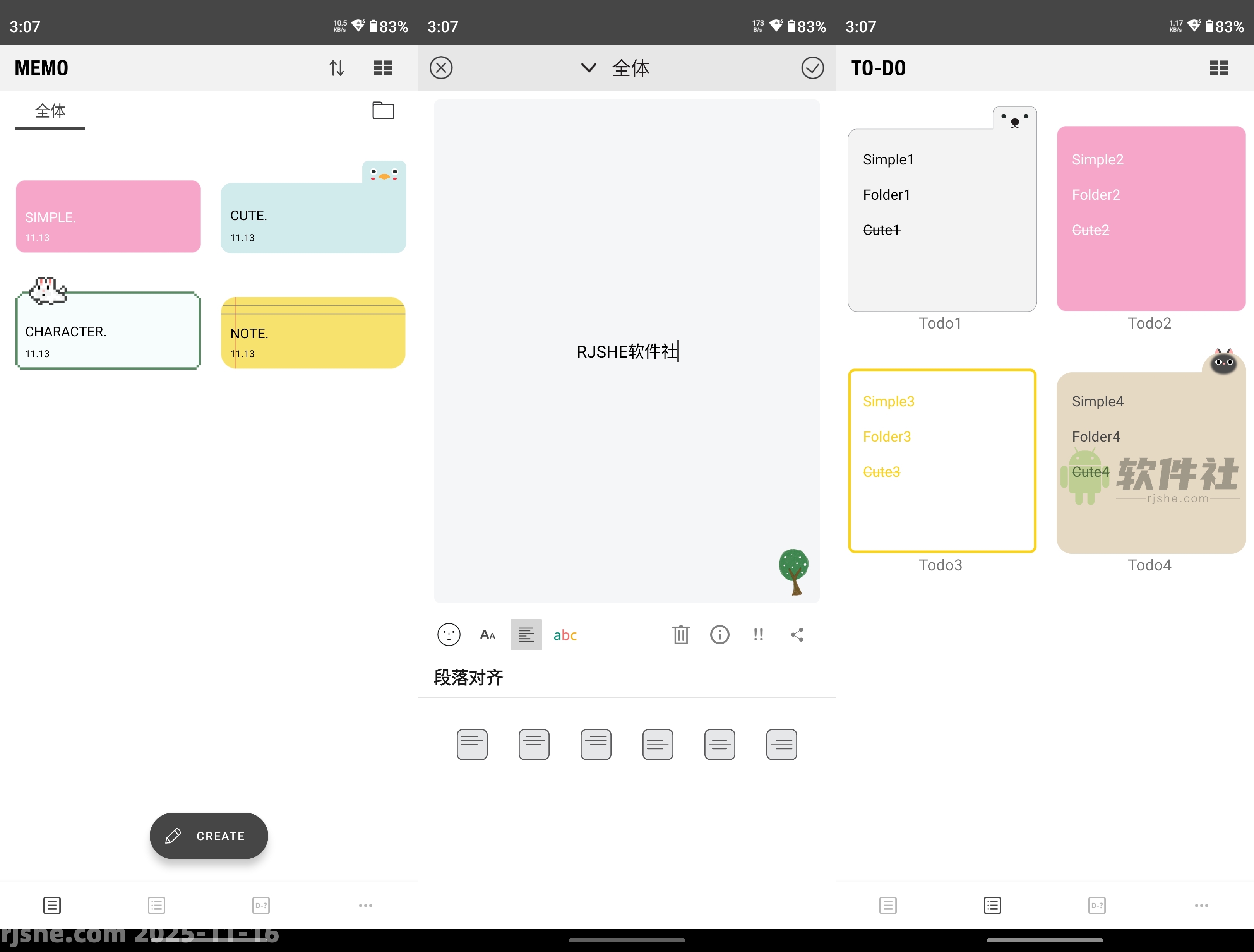This screenshot has height=952, width=1254.
Task: Delete the memo using the trash icon
Action: click(x=681, y=635)
